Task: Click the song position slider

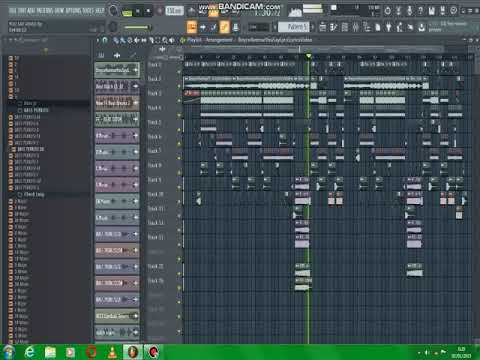Action: (x=137, y=27)
